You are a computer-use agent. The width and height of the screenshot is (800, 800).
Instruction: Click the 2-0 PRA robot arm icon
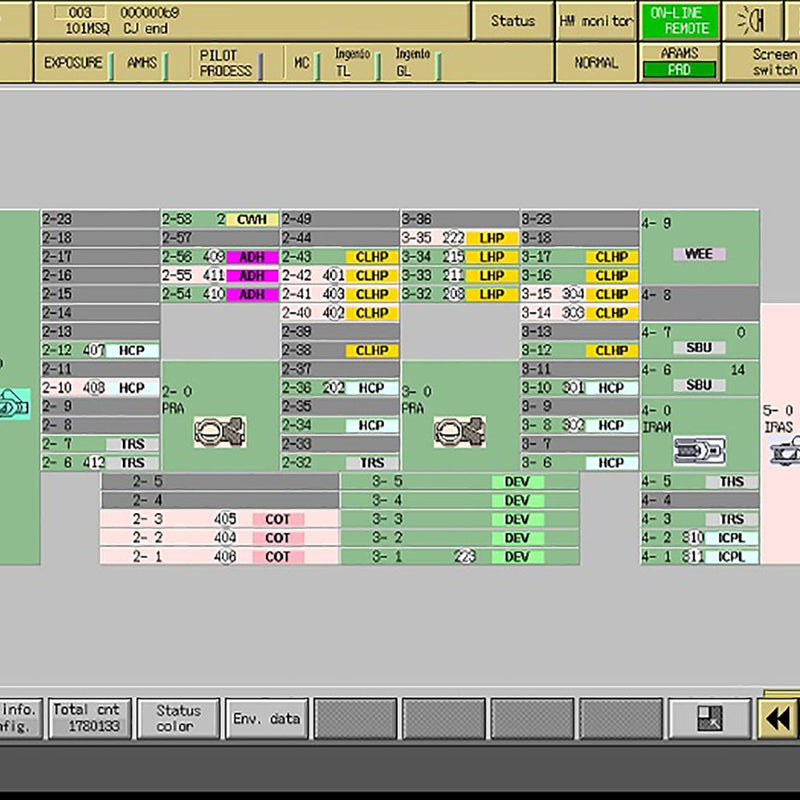220,432
